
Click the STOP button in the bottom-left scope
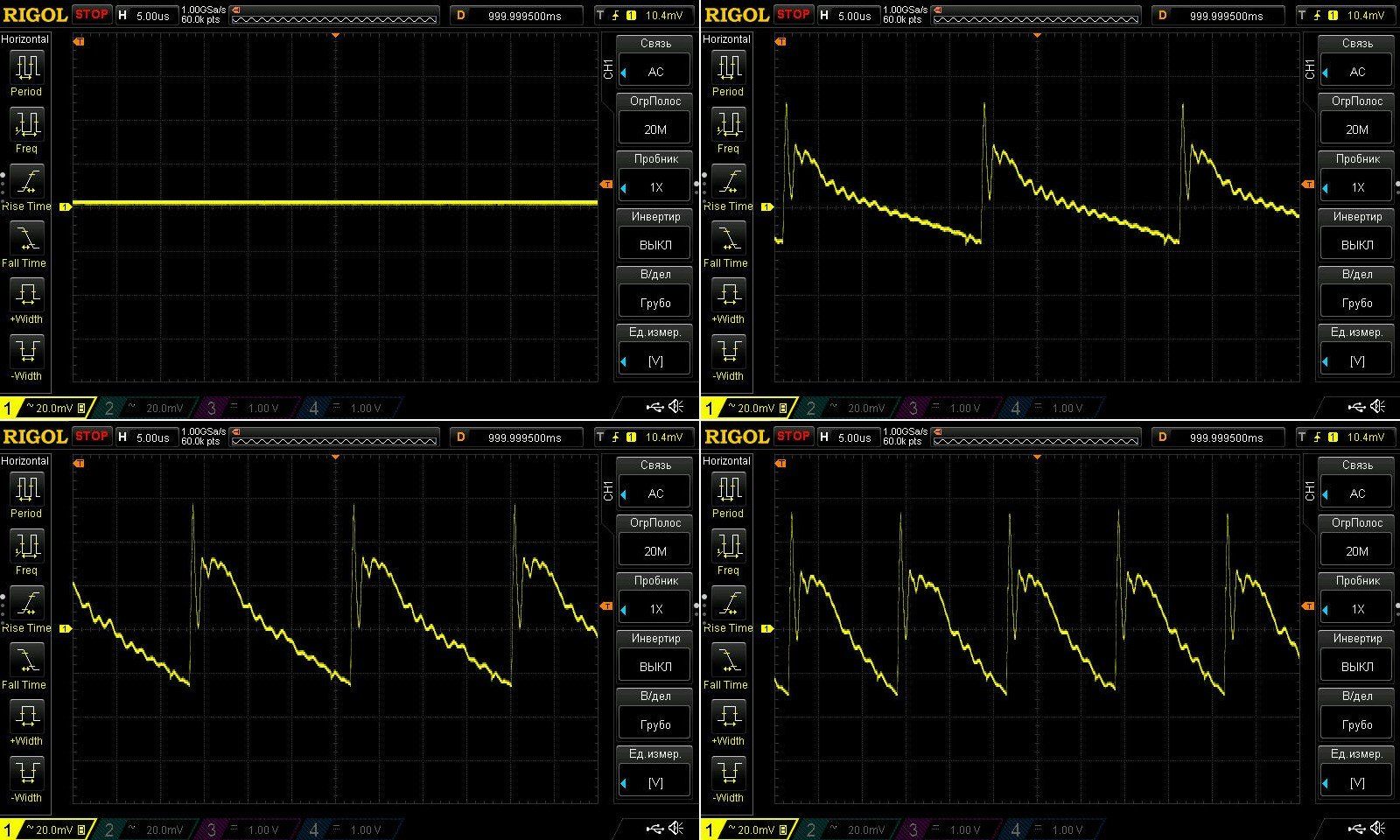(x=92, y=436)
